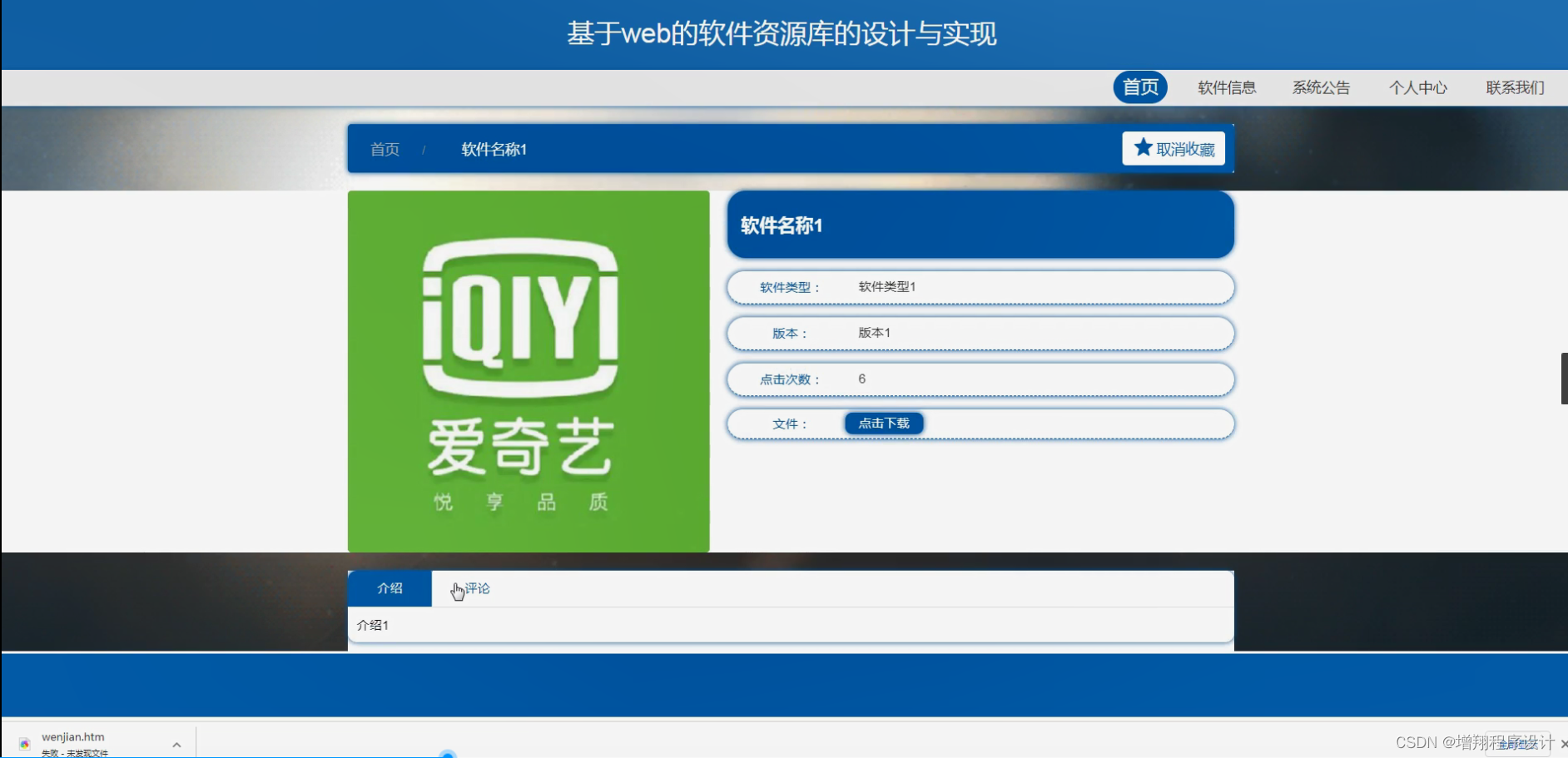Click the 首页 breadcrumb link
This screenshot has width=1568, height=758.
(x=385, y=149)
